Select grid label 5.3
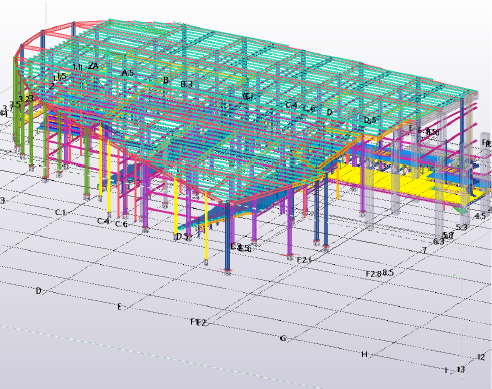 point(462,227)
